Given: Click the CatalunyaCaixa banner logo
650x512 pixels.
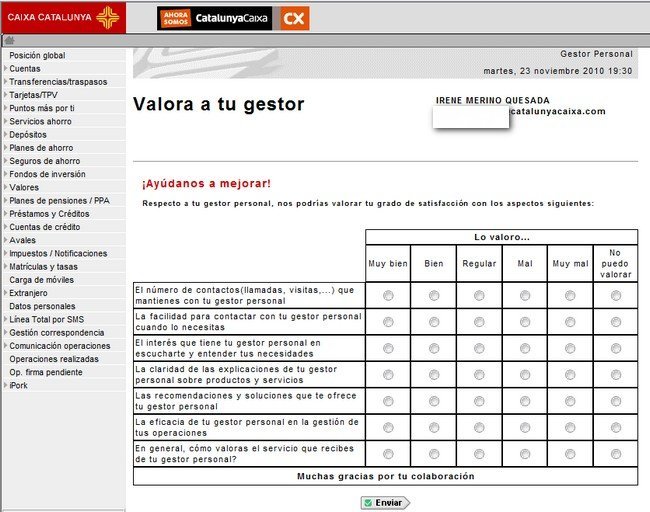Looking at the screenshot, I should pos(214,18).
